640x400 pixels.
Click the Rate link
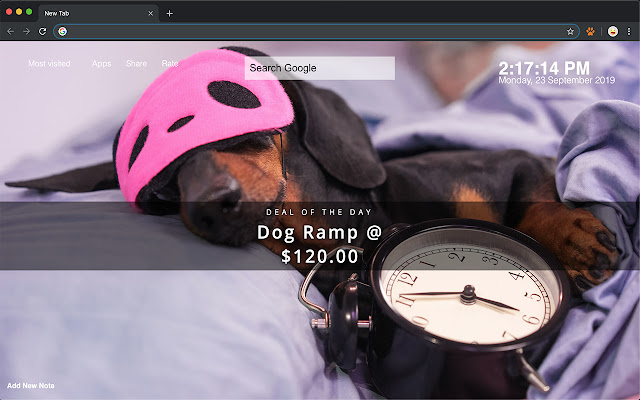pyautogui.click(x=170, y=64)
